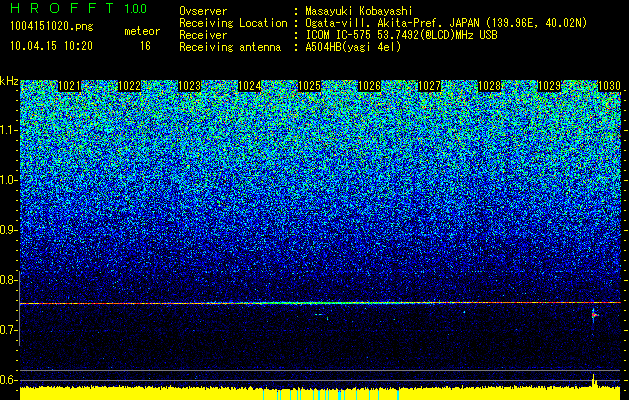Click the meteor echo burst near 1030
The height and width of the screenshot is (400, 629).
click(594, 316)
